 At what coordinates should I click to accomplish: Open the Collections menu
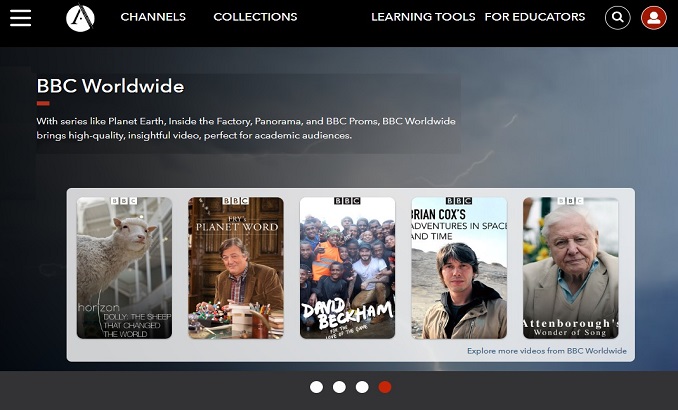coord(255,17)
